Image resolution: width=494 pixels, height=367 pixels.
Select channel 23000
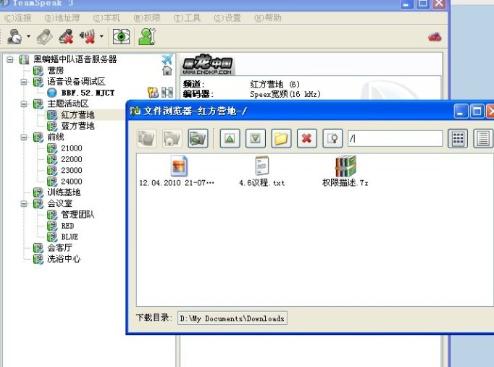(x=72, y=170)
